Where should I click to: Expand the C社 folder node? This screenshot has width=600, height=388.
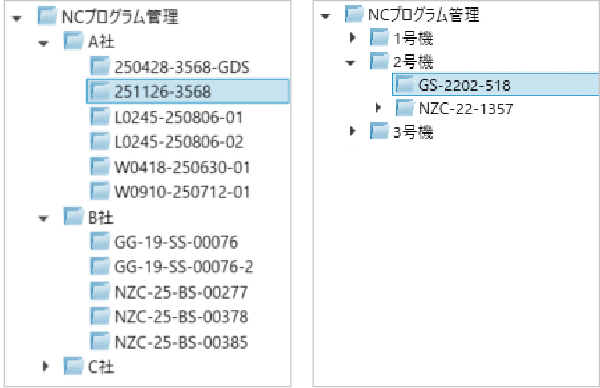point(46,366)
